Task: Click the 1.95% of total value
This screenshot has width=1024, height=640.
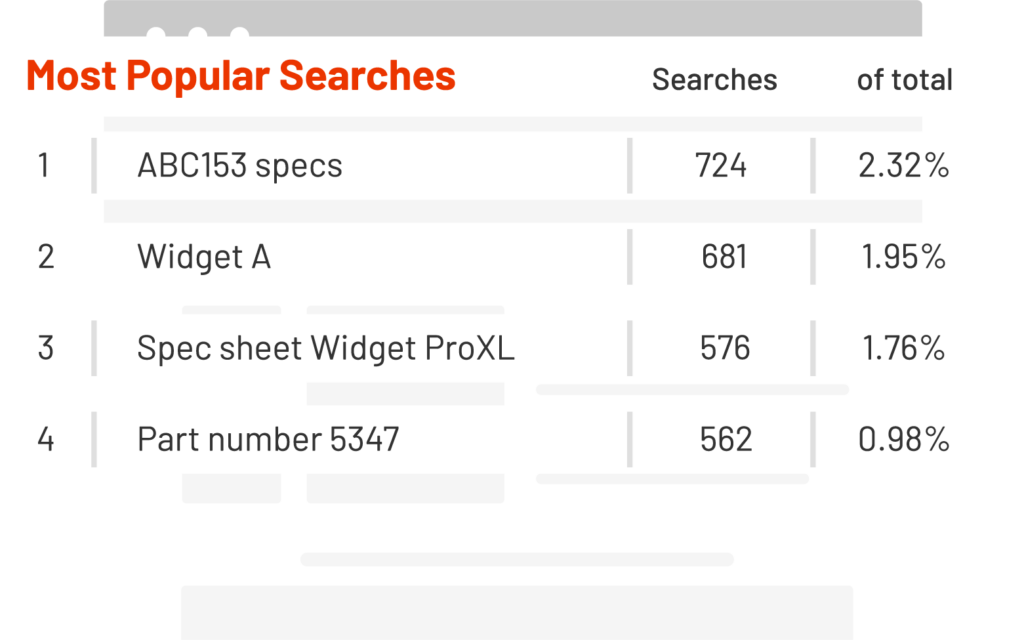Action: tap(903, 257)
